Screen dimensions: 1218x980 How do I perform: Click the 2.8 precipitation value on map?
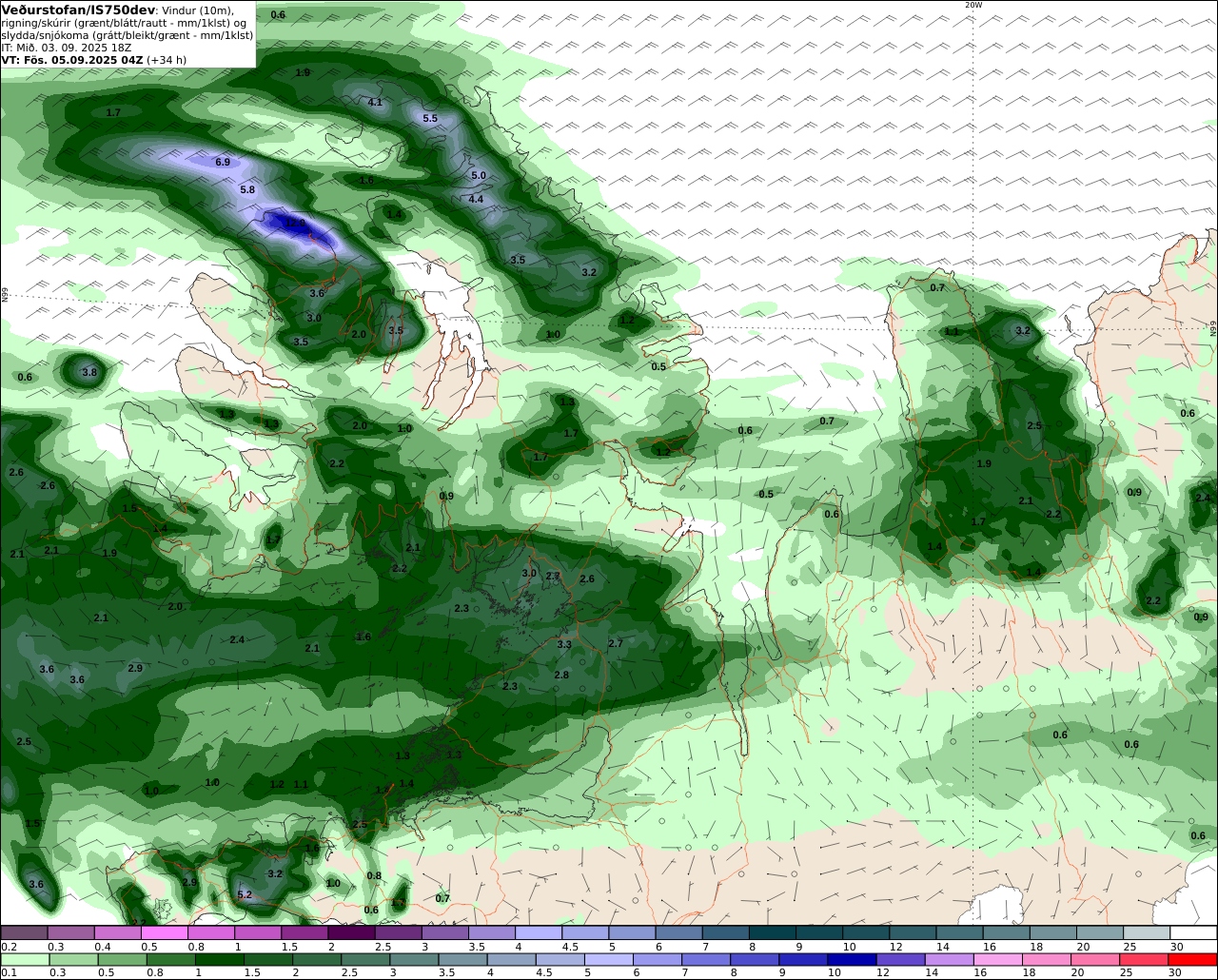[x=561, y=676]
